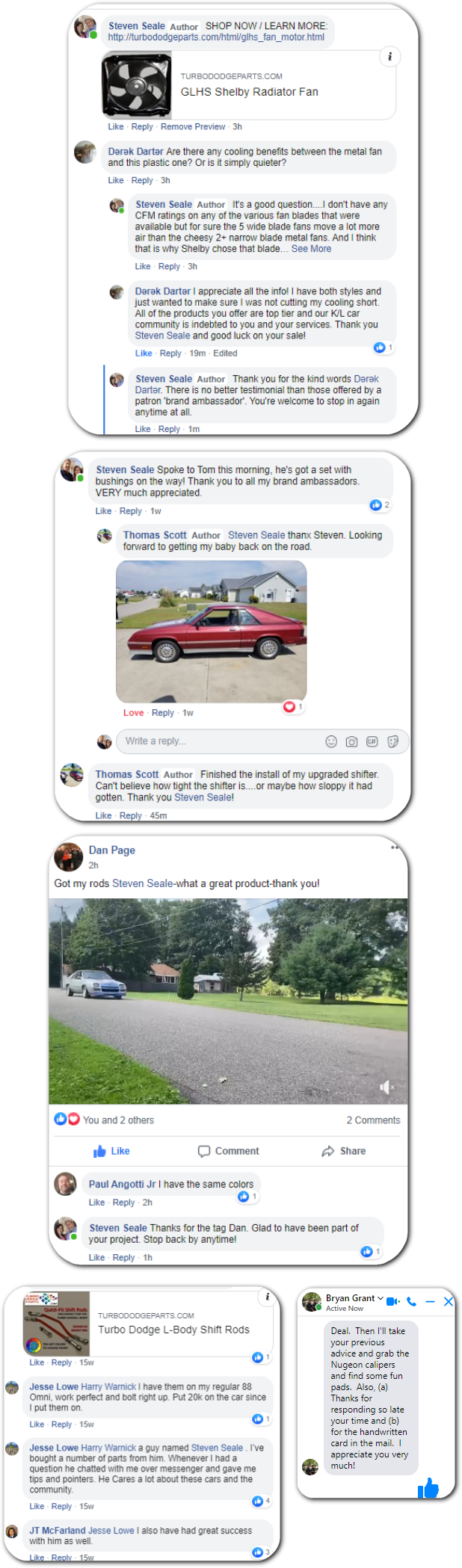Open the Bryan Grant chat options dropdown
The image size is (462, 1568).
(x=381, y=1297)
